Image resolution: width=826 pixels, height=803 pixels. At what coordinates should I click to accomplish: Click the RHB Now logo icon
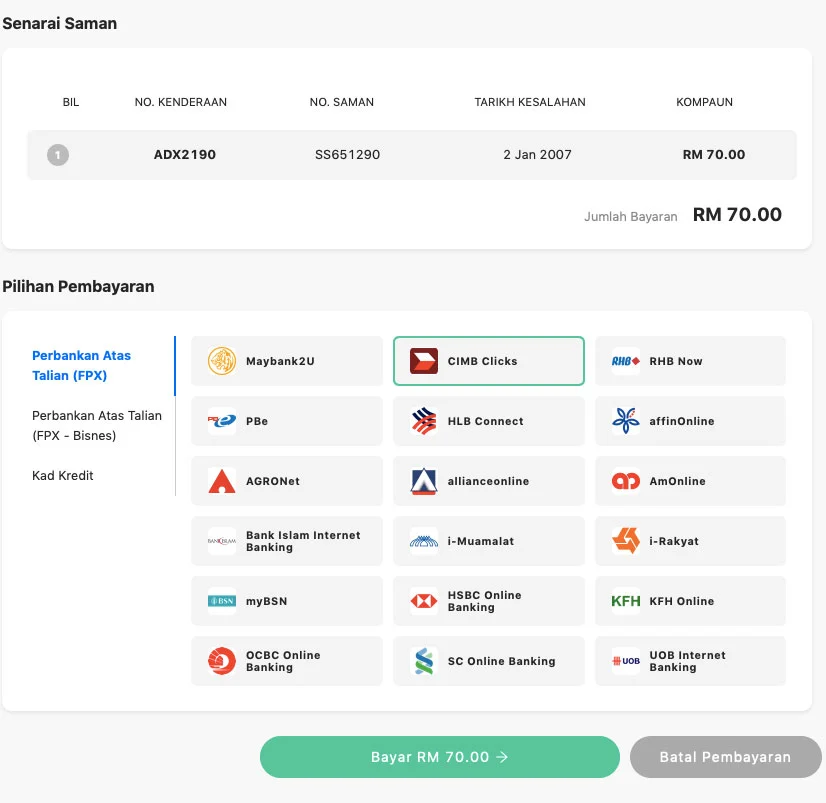pos(626,361)
